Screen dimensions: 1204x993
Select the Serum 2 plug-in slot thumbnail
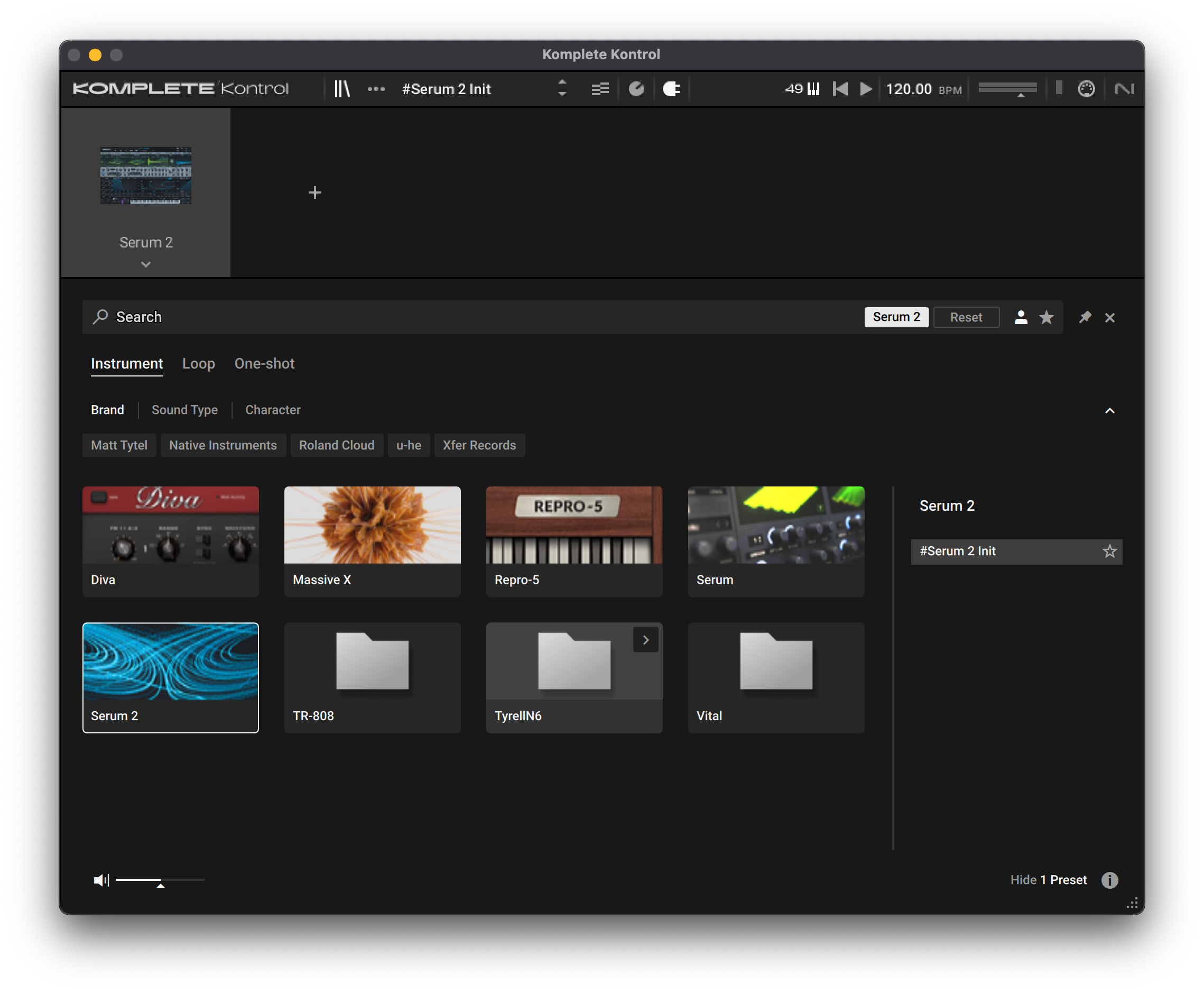pos(146,176)
